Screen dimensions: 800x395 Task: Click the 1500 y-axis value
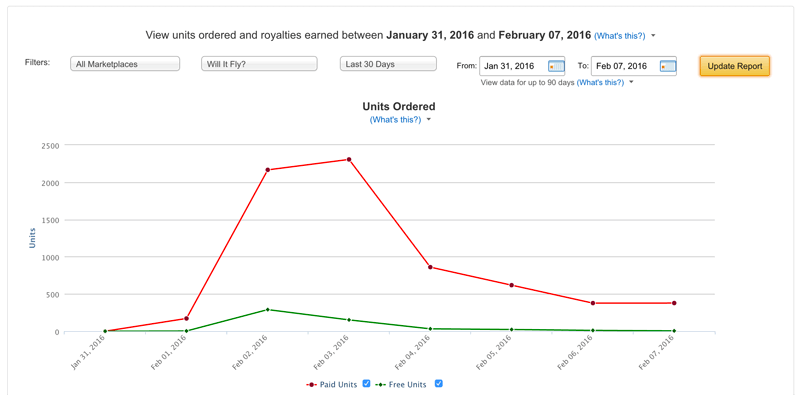(x=51, y=220)
